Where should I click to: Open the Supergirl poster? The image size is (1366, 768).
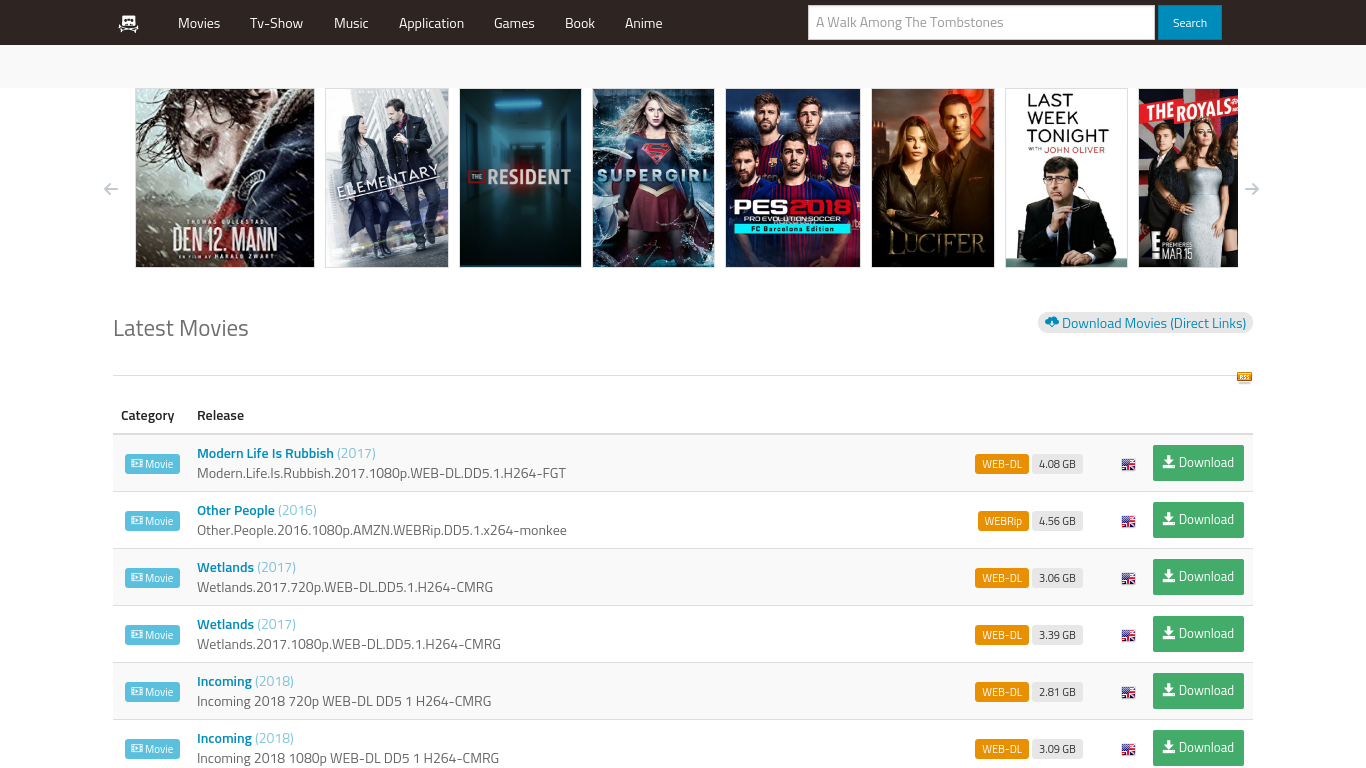(653, 178)
